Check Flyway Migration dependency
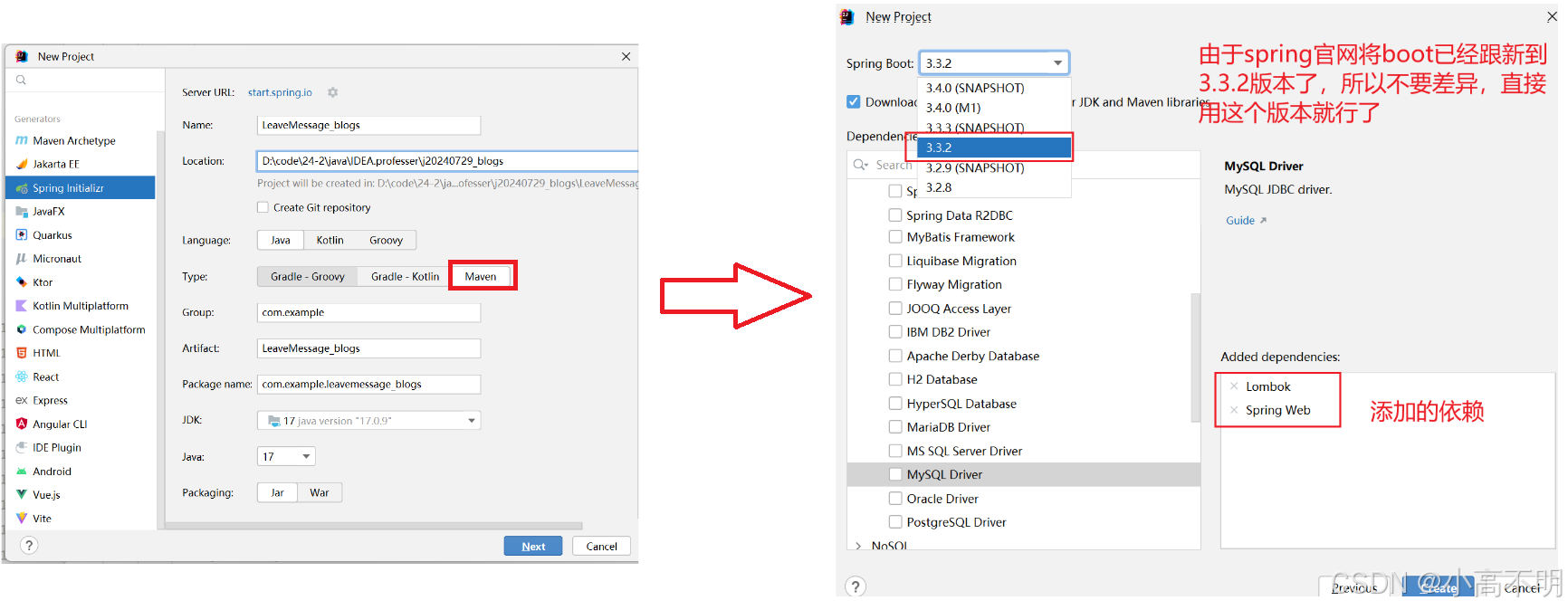1568x610 pixels. pyautogui.click(x=894, y=284)
